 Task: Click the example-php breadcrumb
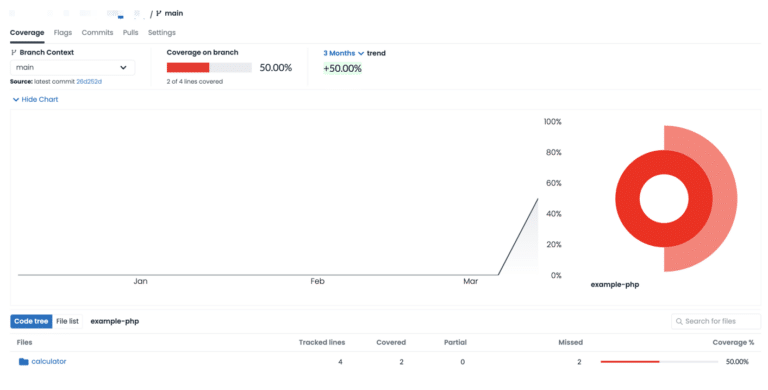point(115,321)
